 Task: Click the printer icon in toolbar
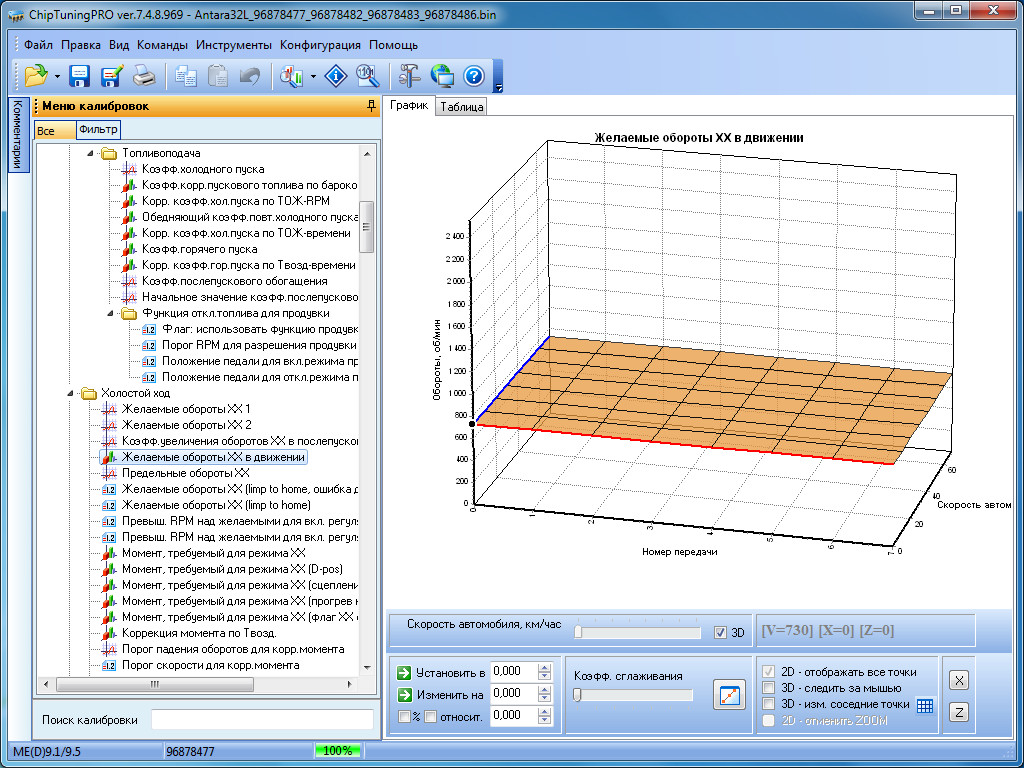tap(144, 75)
